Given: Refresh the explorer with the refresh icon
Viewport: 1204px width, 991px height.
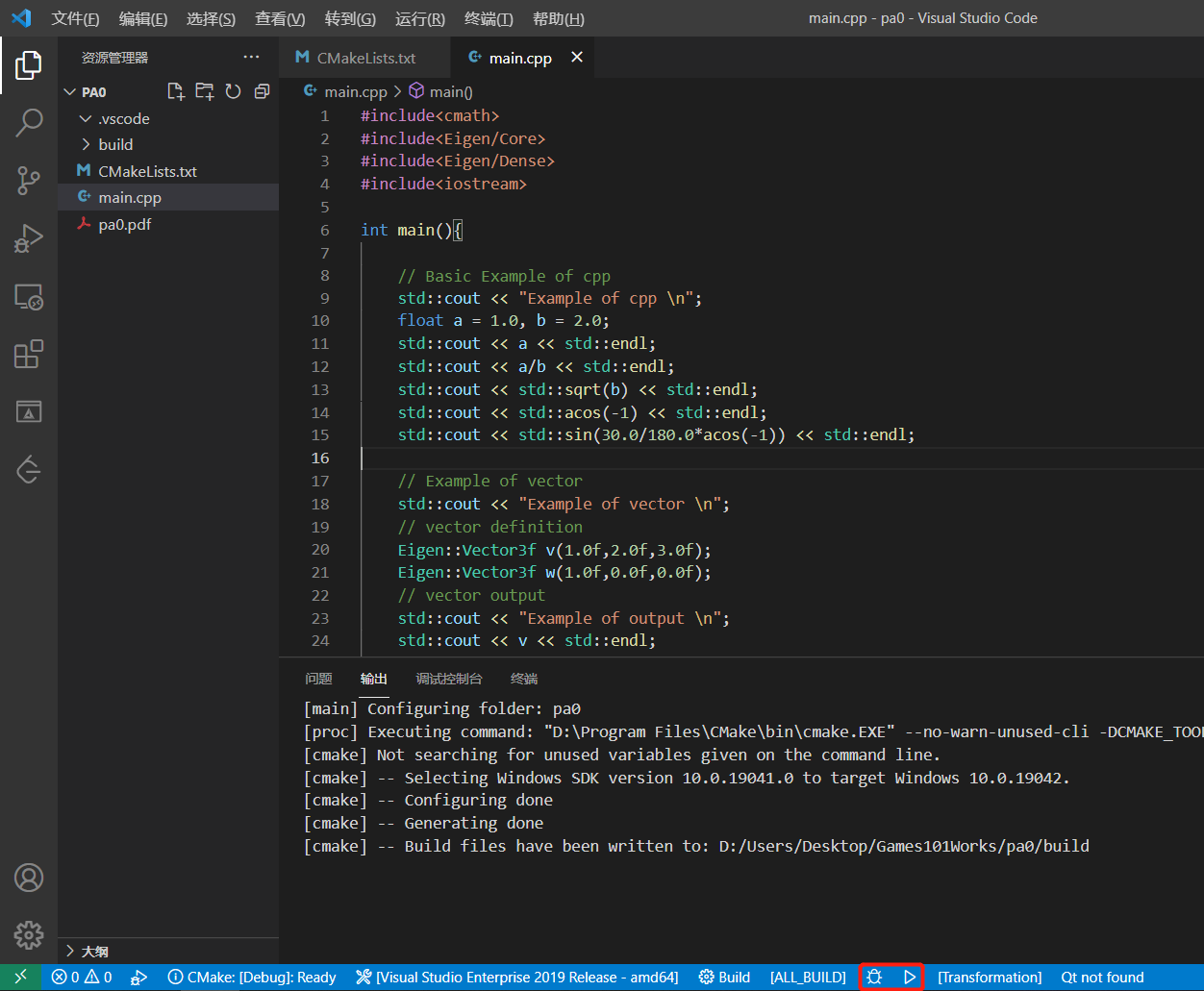Looking at the screenshot, I should (x=233, y=91).
